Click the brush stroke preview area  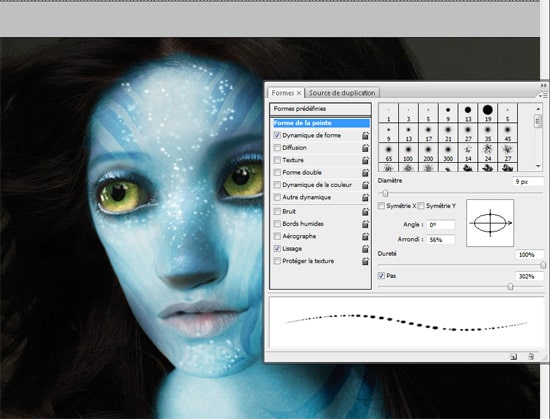tap(406, 323)
